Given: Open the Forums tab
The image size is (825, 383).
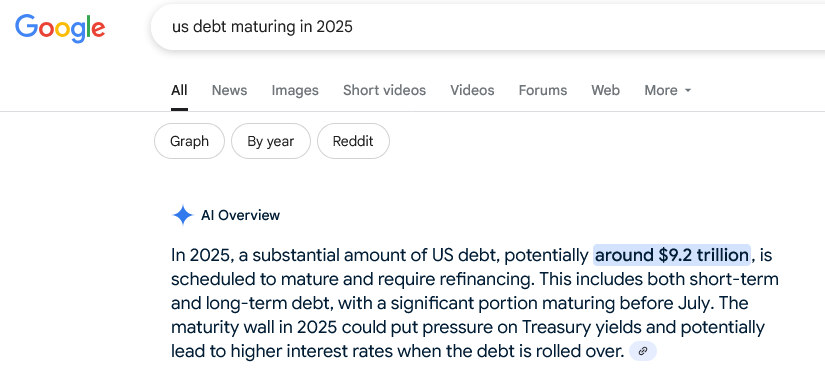Looking at the screenshot, I should coord(542,90).
